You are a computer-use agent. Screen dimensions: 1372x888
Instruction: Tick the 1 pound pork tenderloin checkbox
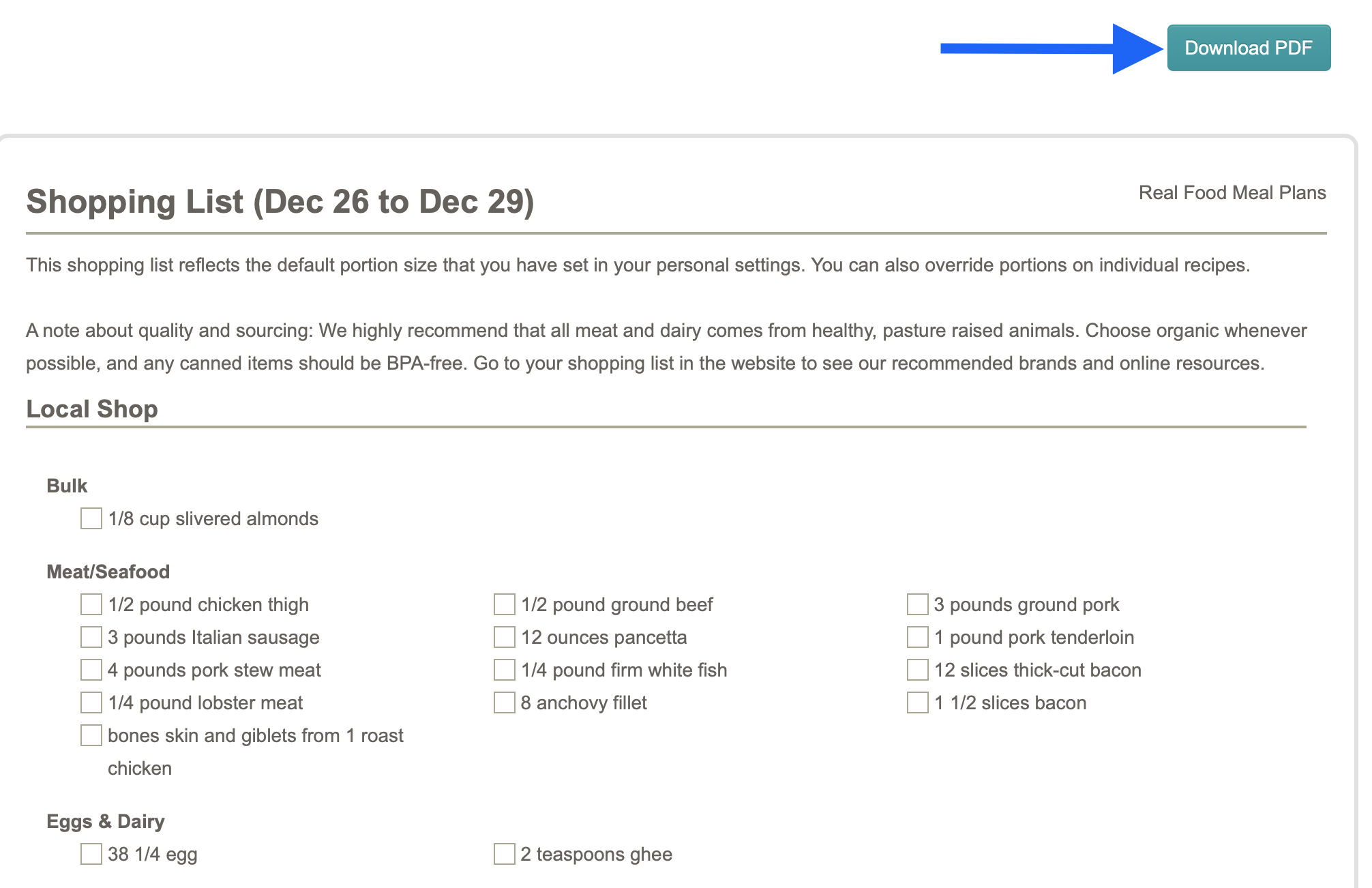pyautogui.click(x=918, y=637)
